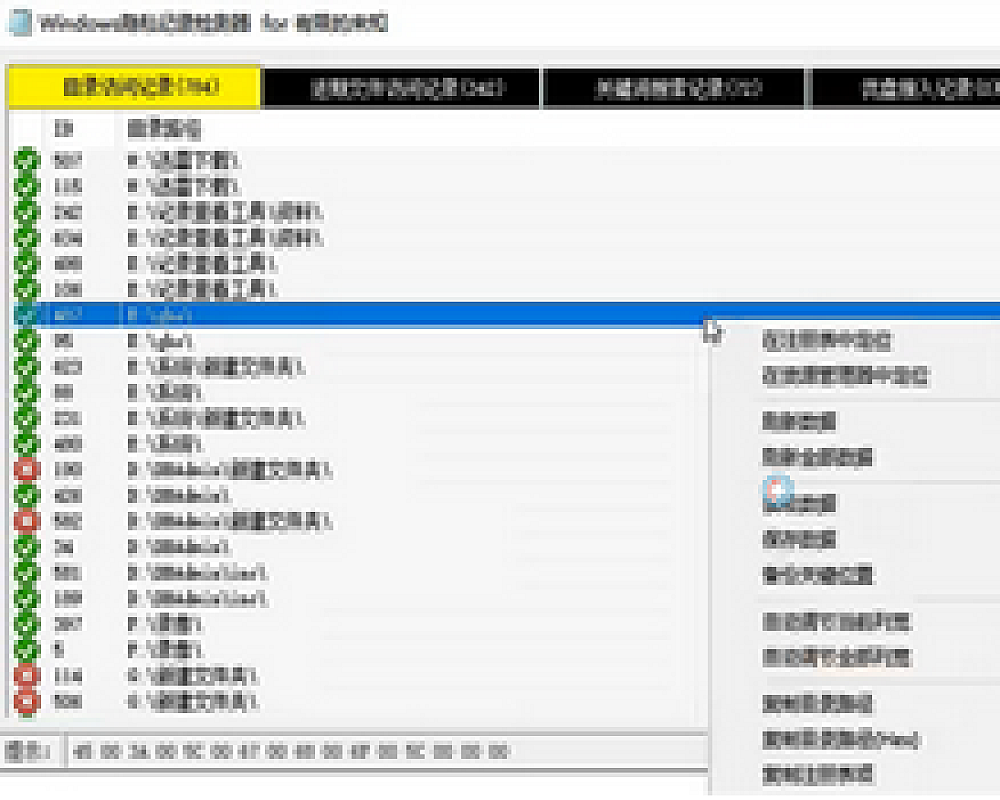Screen dimensions: 1000x800
Task: Open the fourth black tab at the far right
Action: point(905,88)
